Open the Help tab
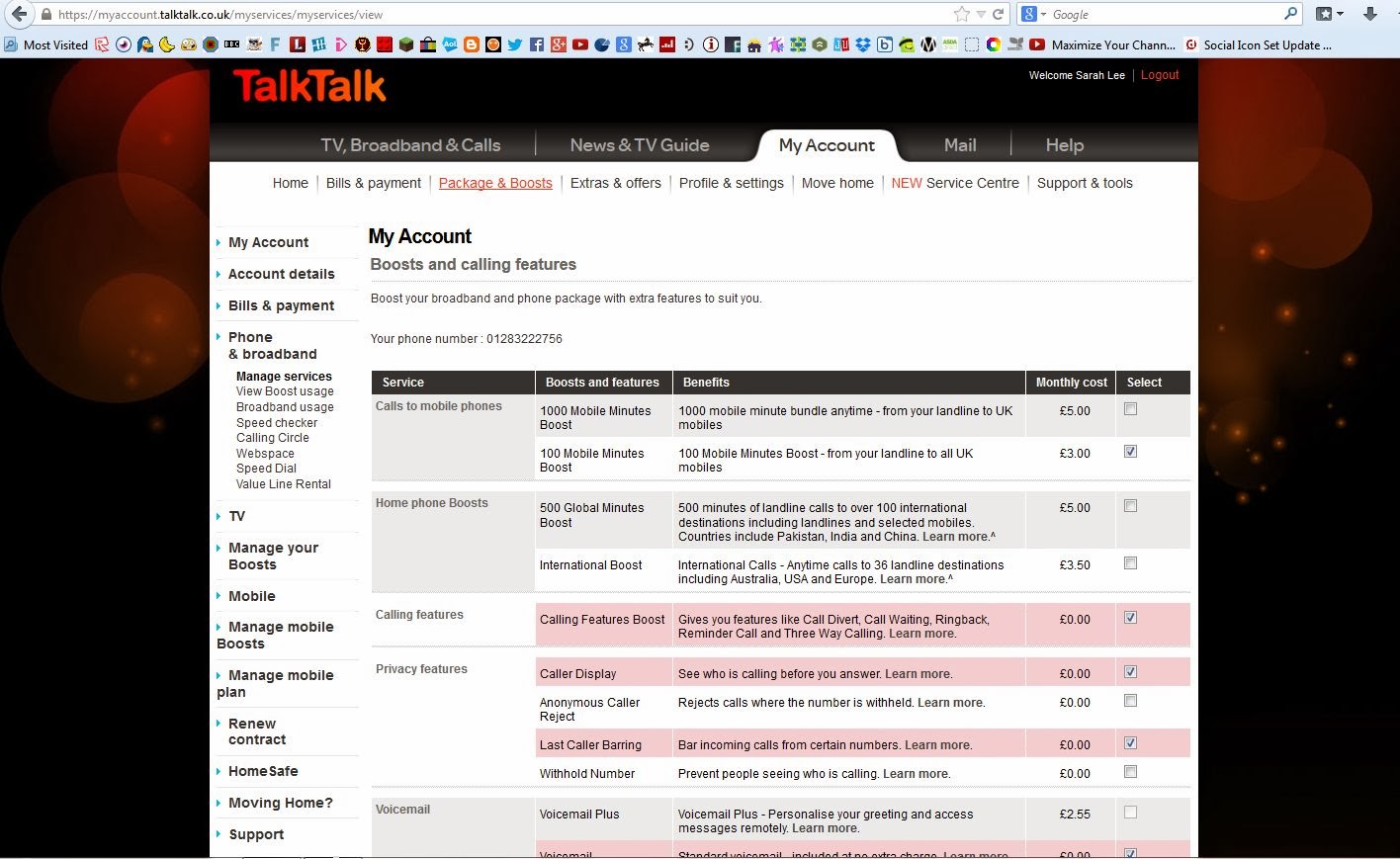 1065,145
